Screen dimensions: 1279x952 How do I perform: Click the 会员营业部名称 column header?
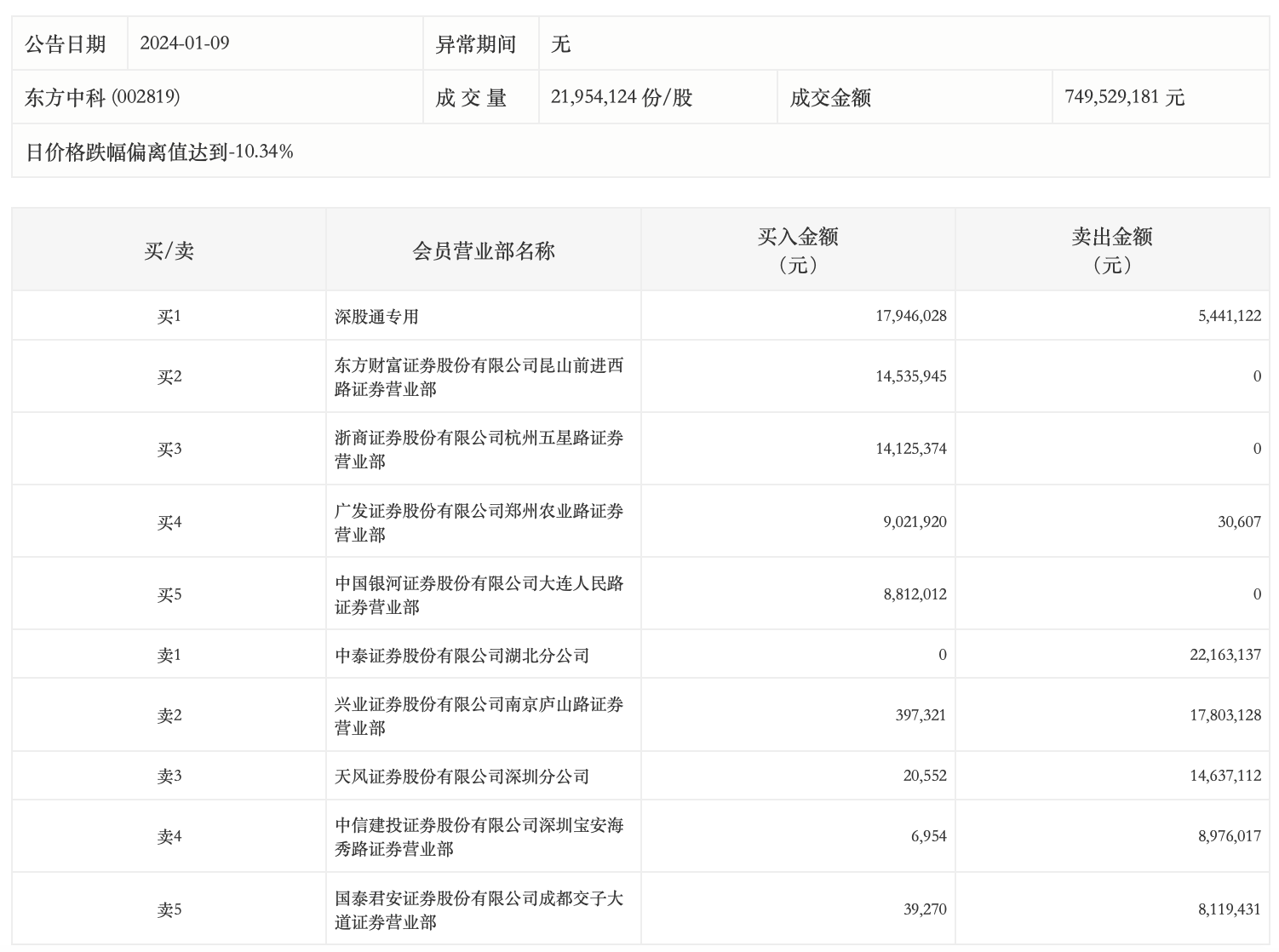(x=483, y=250)
